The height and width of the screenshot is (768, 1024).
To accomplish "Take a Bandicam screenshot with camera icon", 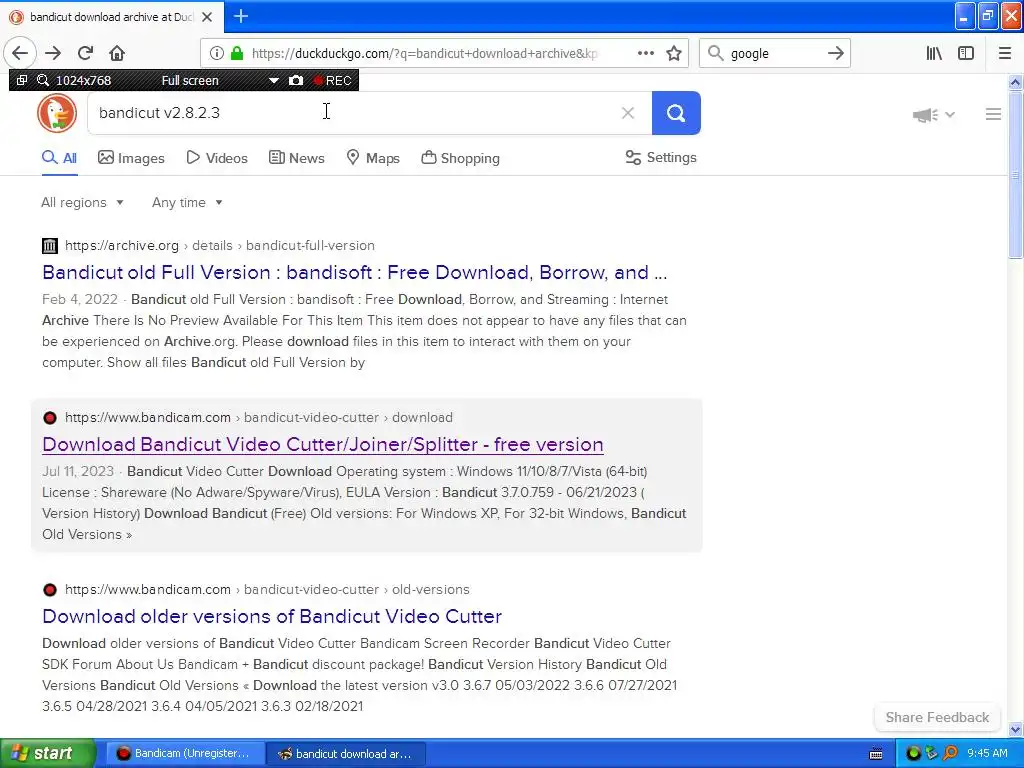I will coord(296,80).
